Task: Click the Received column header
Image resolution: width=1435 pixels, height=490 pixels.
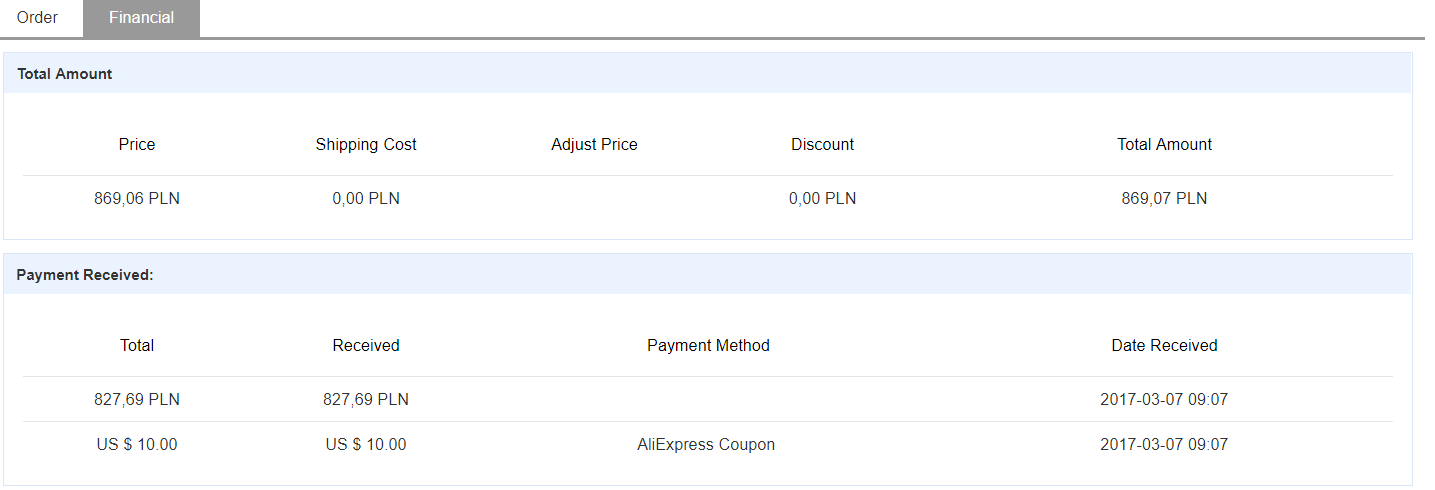Action: (x=366, y=345)
